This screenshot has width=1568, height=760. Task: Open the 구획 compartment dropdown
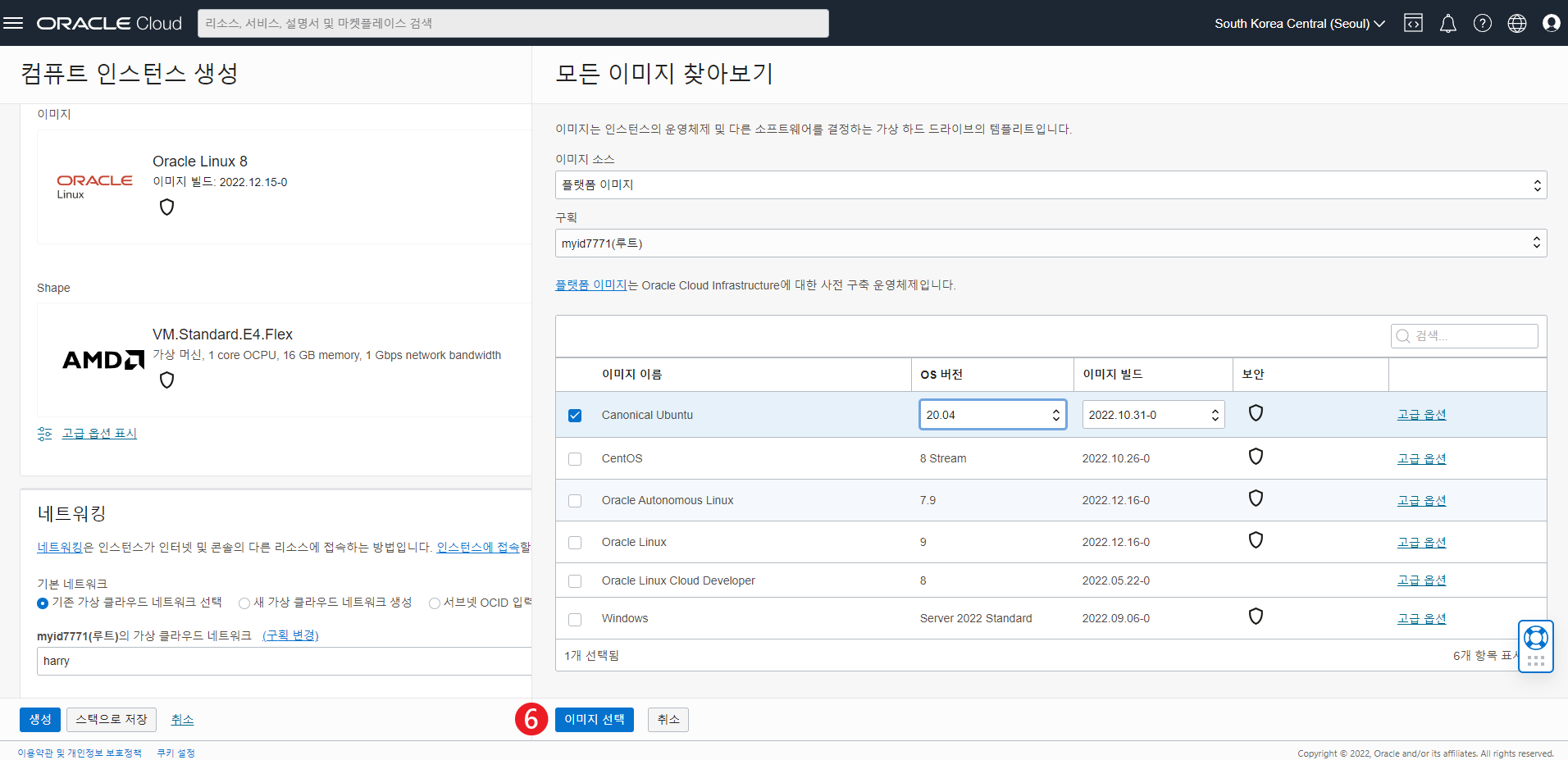click(x=1051, y=243)
